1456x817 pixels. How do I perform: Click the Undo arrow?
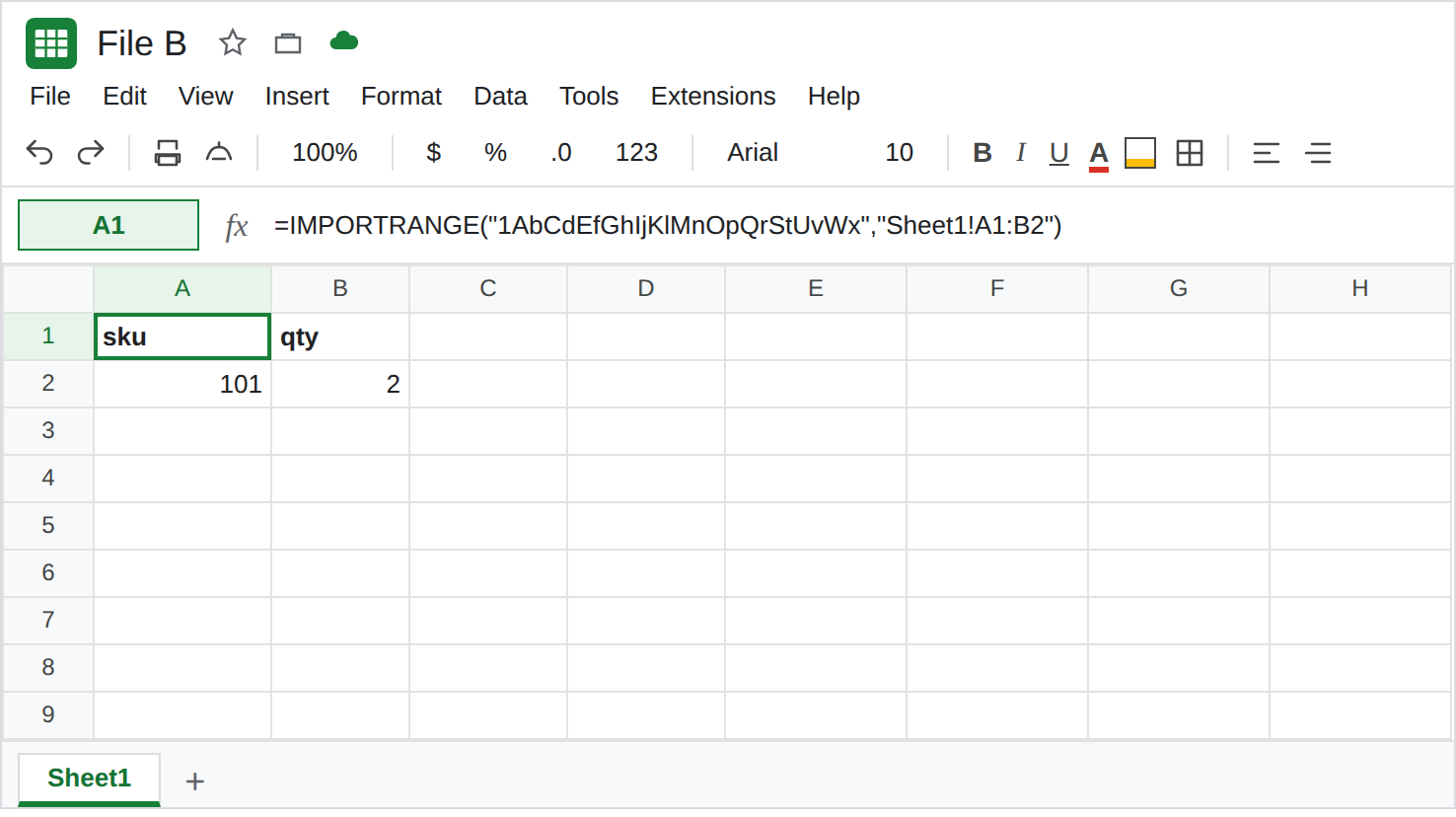point(39,153)
